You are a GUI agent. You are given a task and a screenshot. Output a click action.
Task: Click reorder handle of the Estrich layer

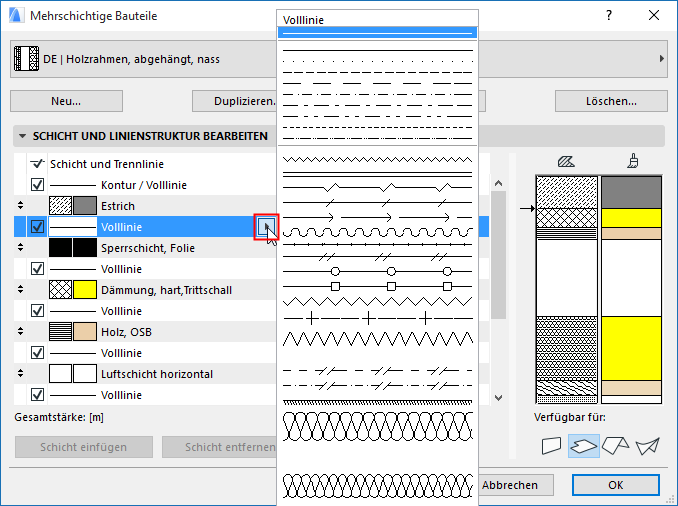(20, 205)
